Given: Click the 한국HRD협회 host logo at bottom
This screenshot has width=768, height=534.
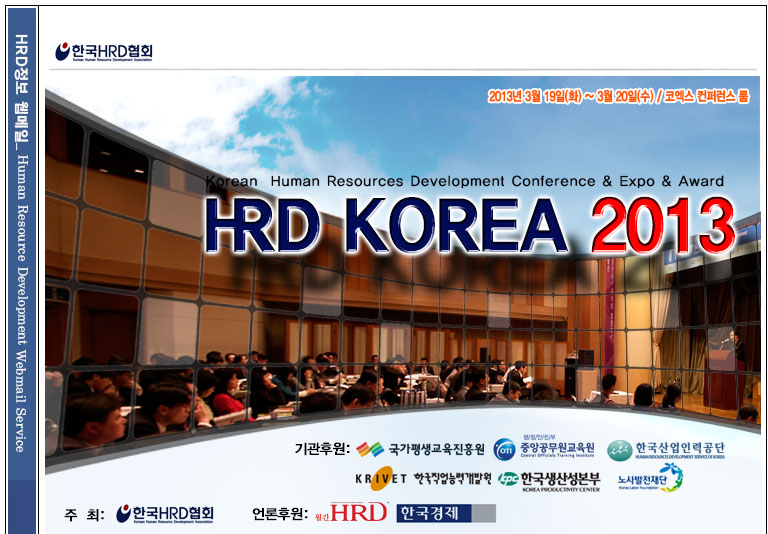Looking at the screenshot, I should point(165,514).
